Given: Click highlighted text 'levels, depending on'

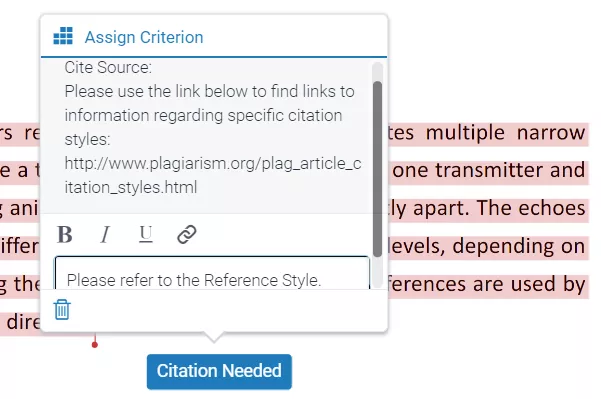Looking at the screenshot, I should point(486,246).
